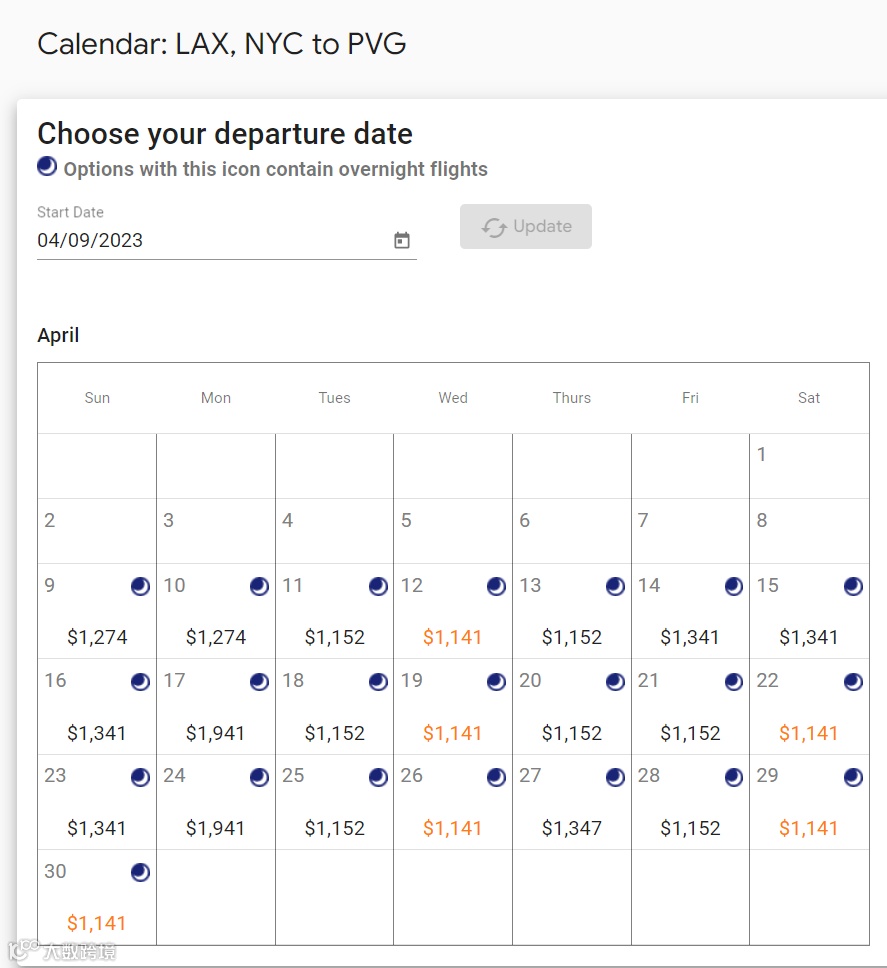Click date cell for April 5
This screenshot has width=887, height=968.
(452, 531)
